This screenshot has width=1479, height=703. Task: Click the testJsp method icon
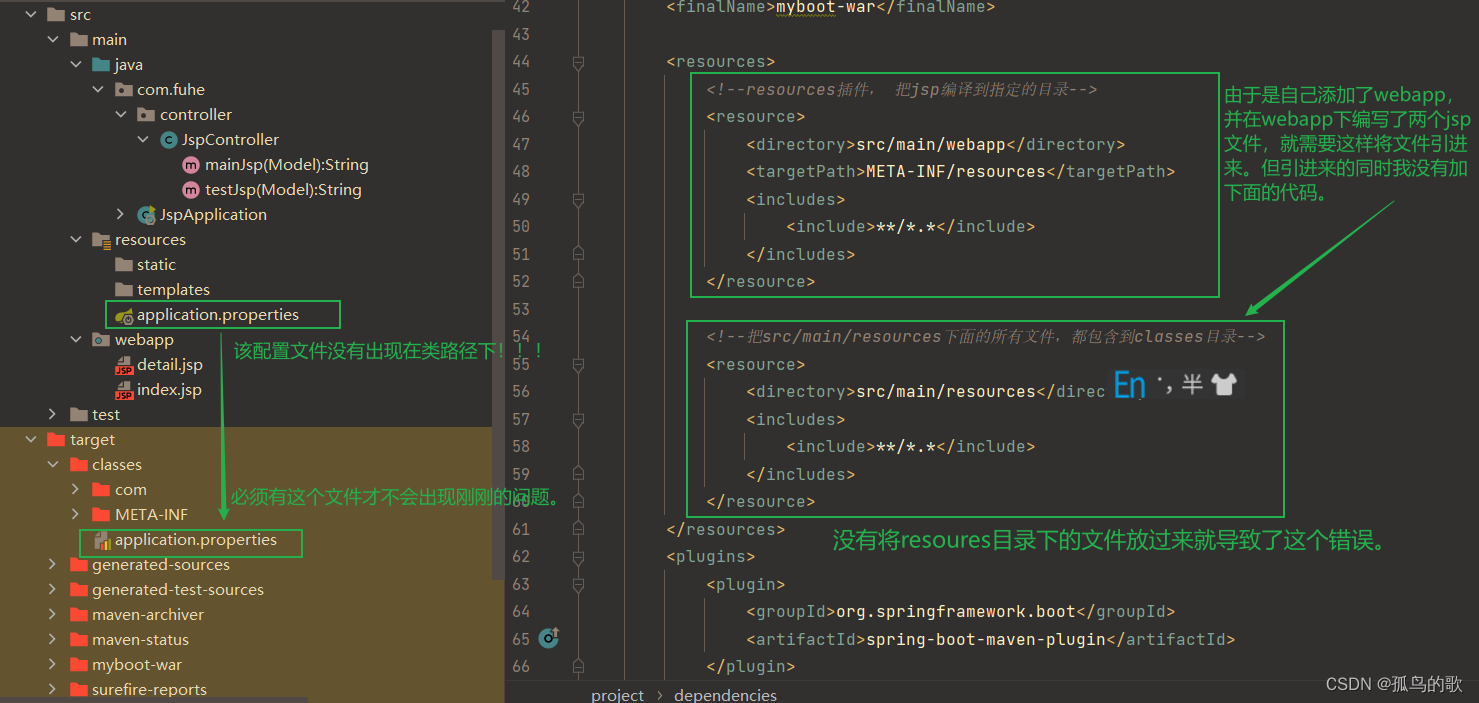190,190
